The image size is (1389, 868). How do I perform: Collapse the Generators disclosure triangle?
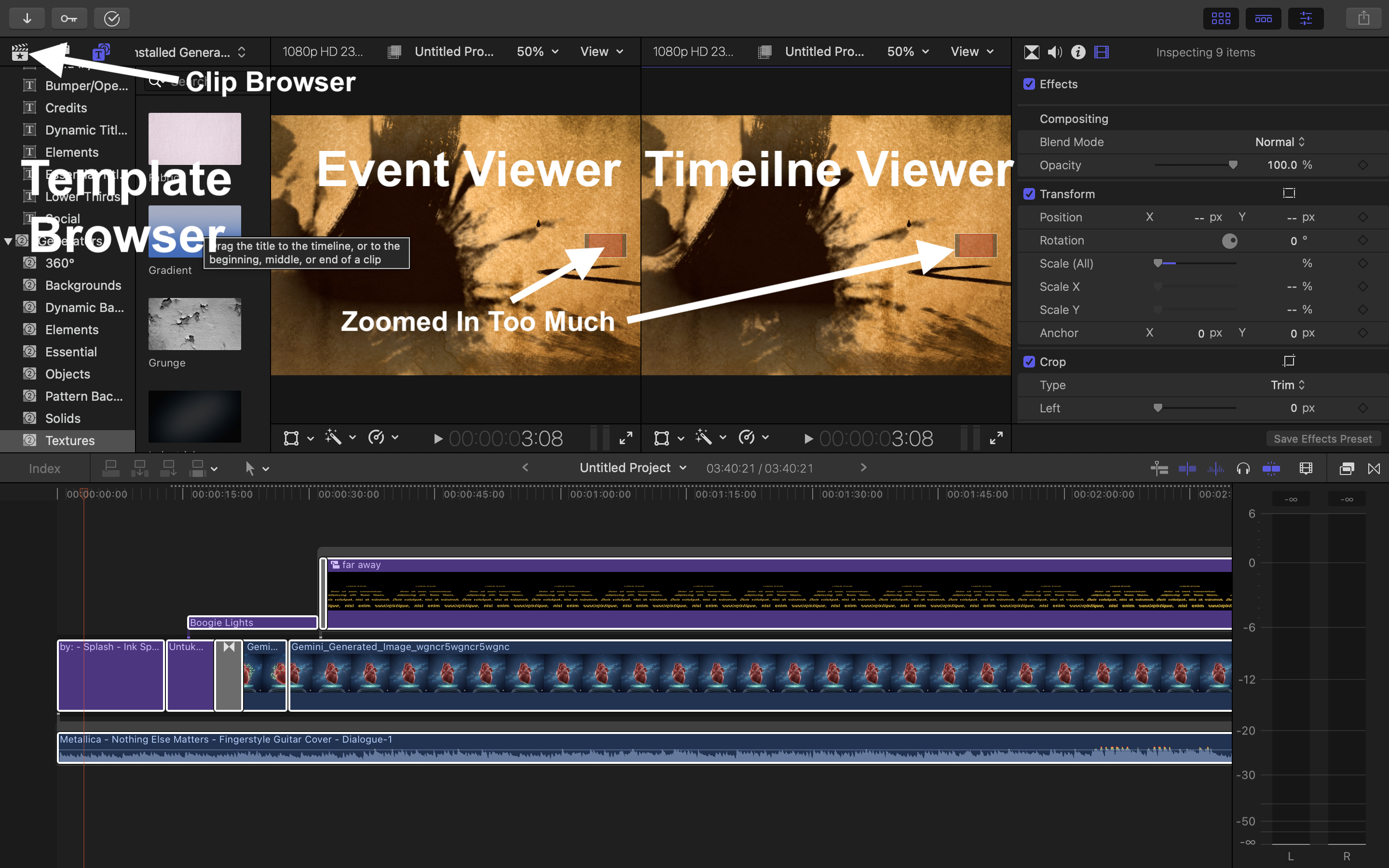click(x=8, y=241)
